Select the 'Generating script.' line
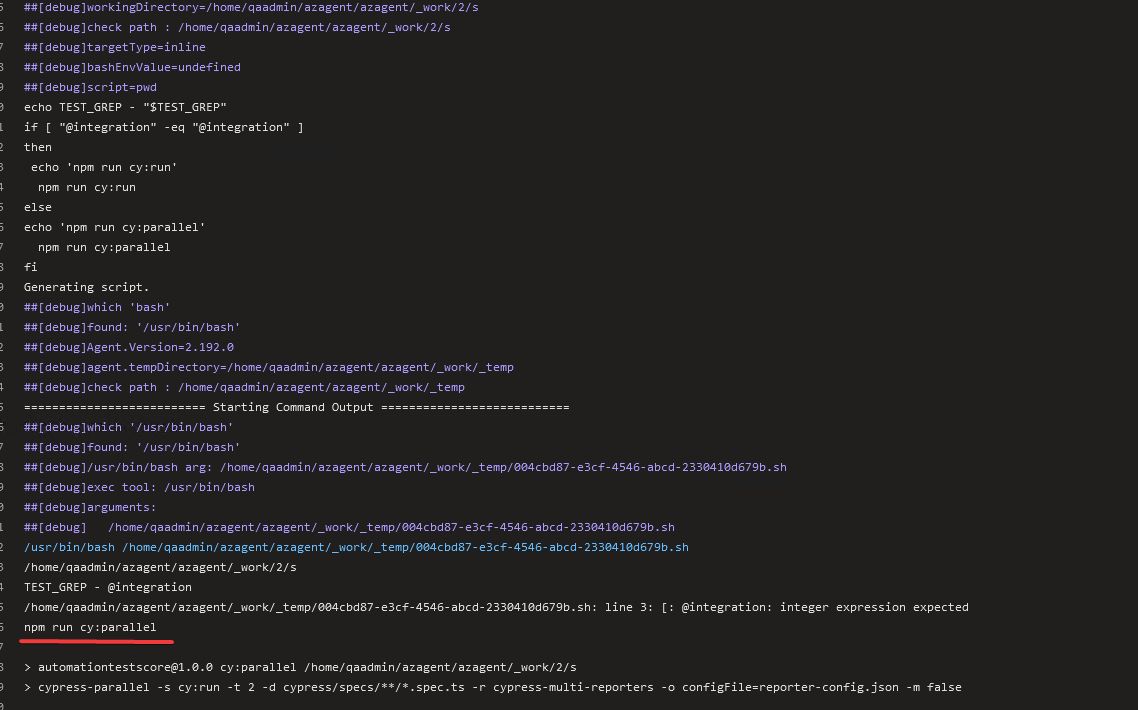The width and height of the screenshot is (1138, 710). point(86,287)
